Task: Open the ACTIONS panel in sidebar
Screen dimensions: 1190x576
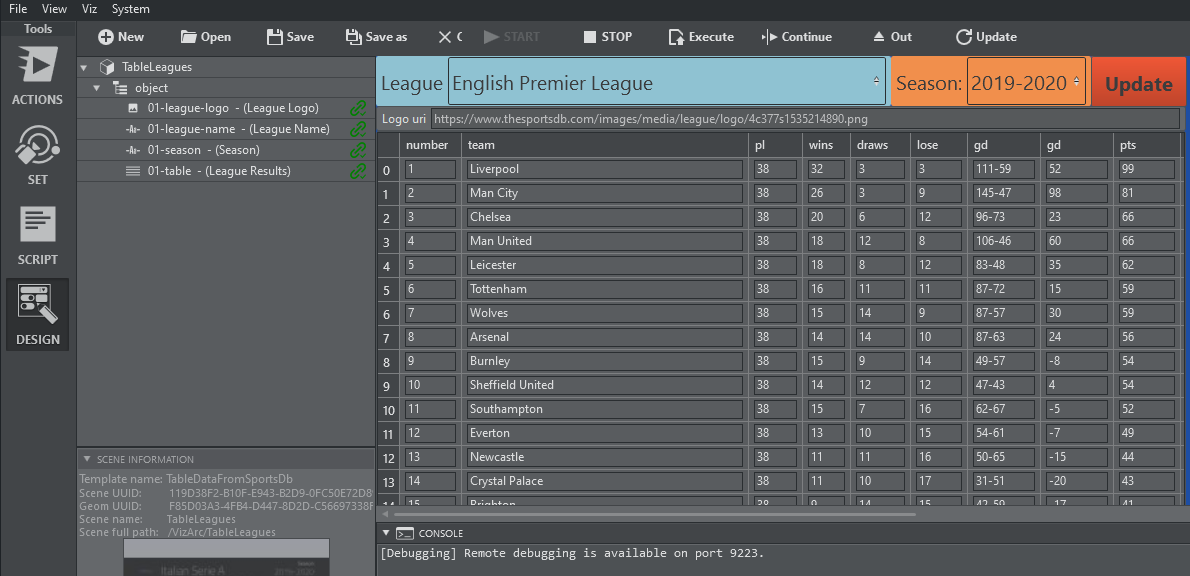Action: (x=37, y=76)
